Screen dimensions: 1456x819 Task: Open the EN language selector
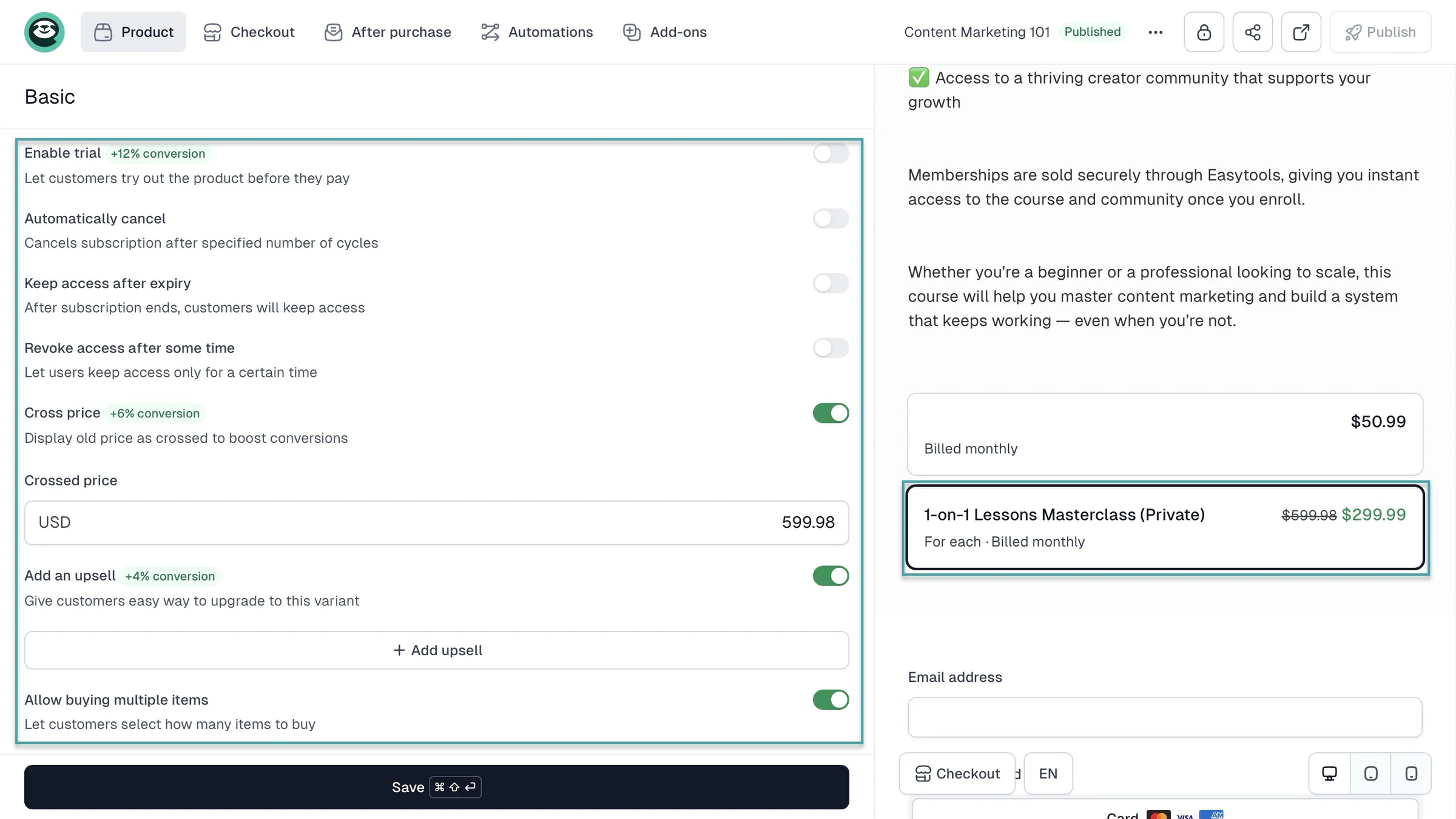click(1048, 773)
